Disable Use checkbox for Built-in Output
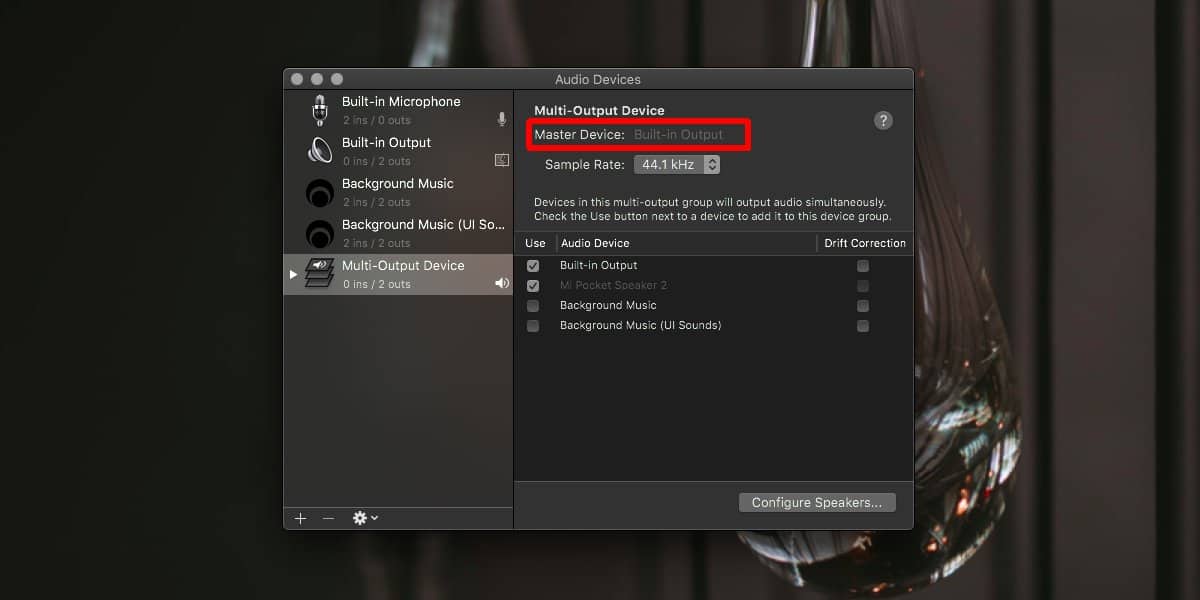The height and width of the screenshot is (600, 1200). (x=533, y=265)
